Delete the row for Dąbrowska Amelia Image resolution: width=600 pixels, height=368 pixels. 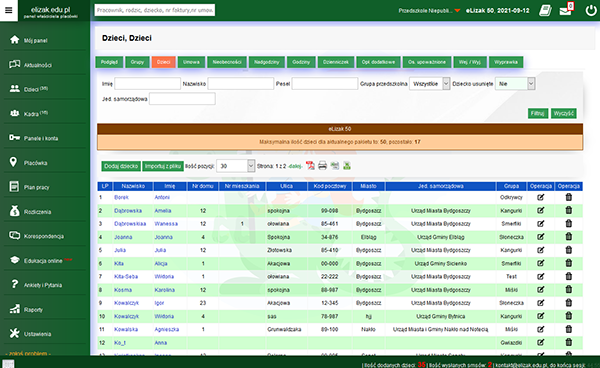pos(569,210)
